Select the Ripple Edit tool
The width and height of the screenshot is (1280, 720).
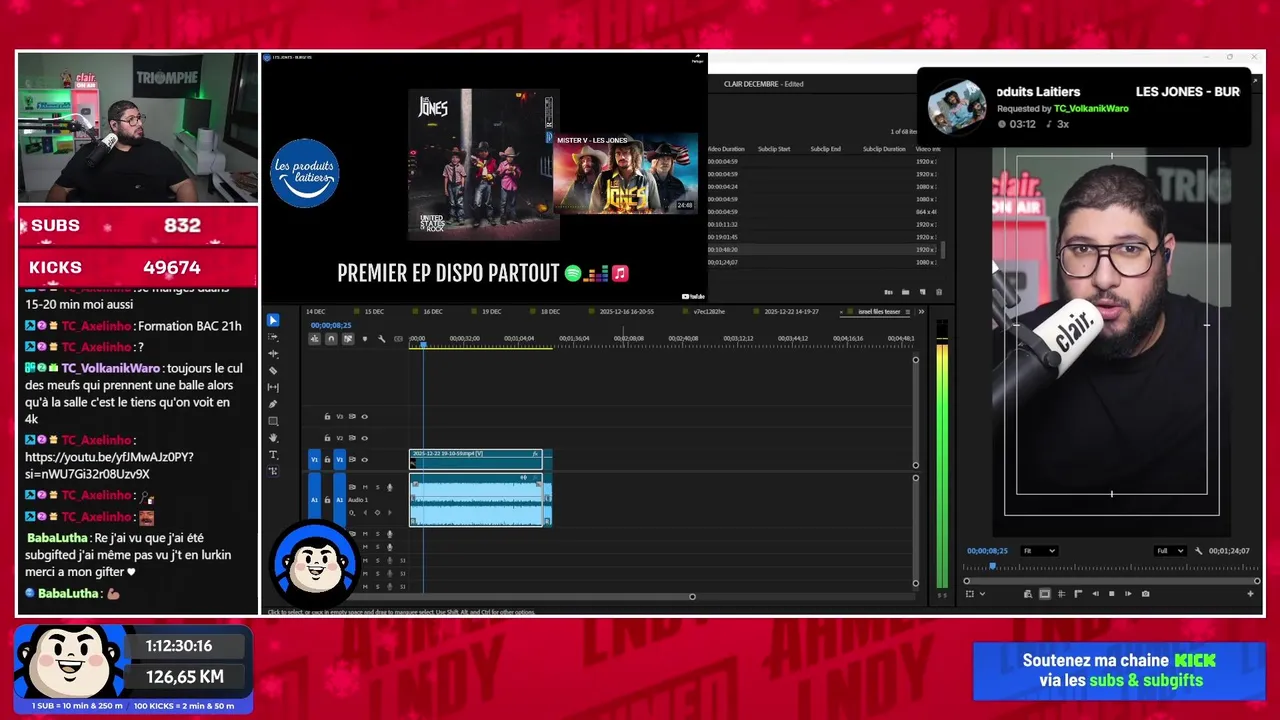point(274,354)
